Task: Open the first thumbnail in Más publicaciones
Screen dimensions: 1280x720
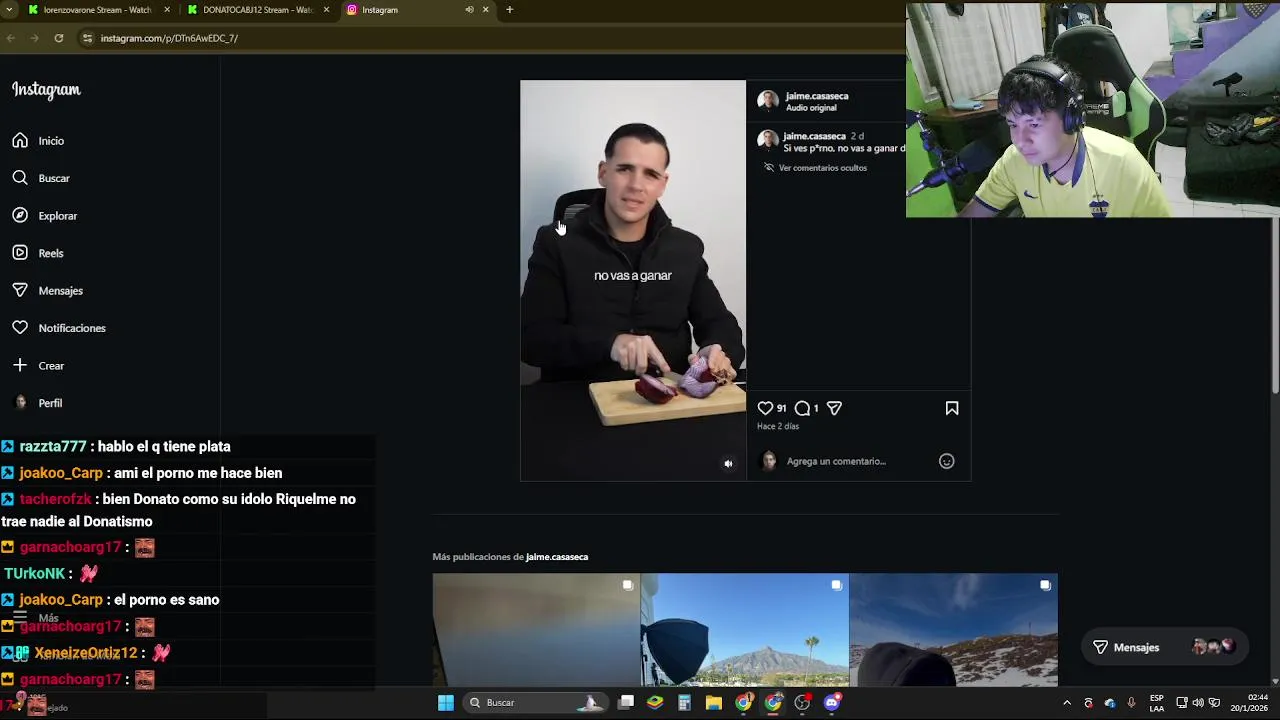Action: (536, 630)
